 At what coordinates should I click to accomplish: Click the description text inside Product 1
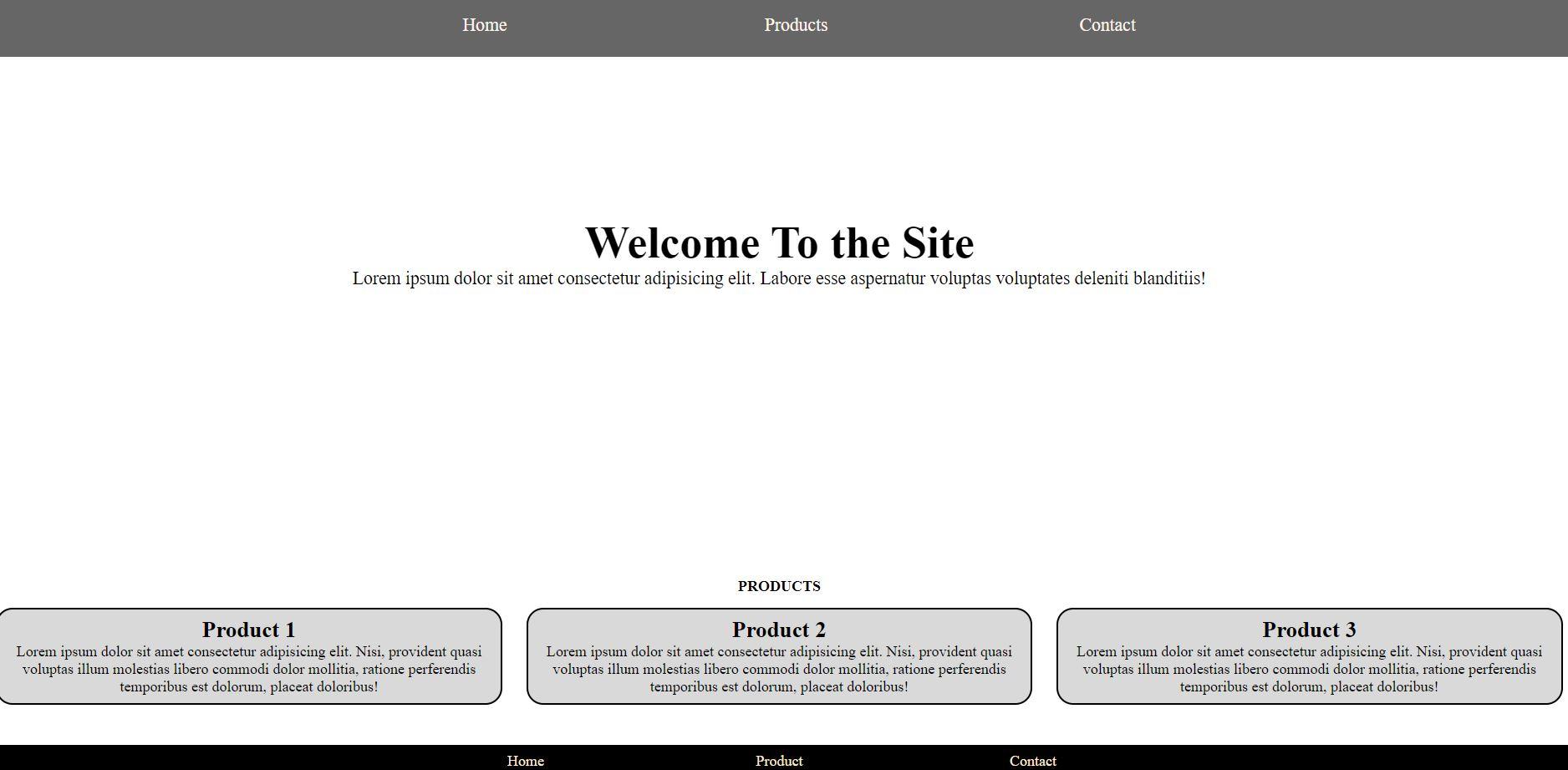coord(249,669)
